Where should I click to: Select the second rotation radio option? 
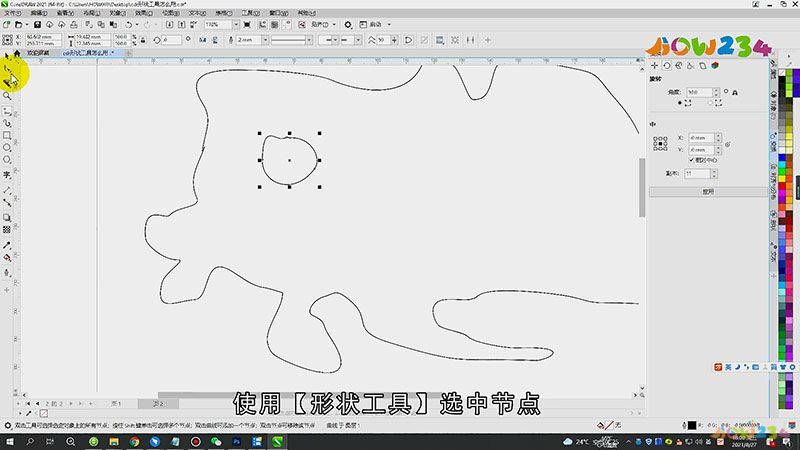(710, 103)
